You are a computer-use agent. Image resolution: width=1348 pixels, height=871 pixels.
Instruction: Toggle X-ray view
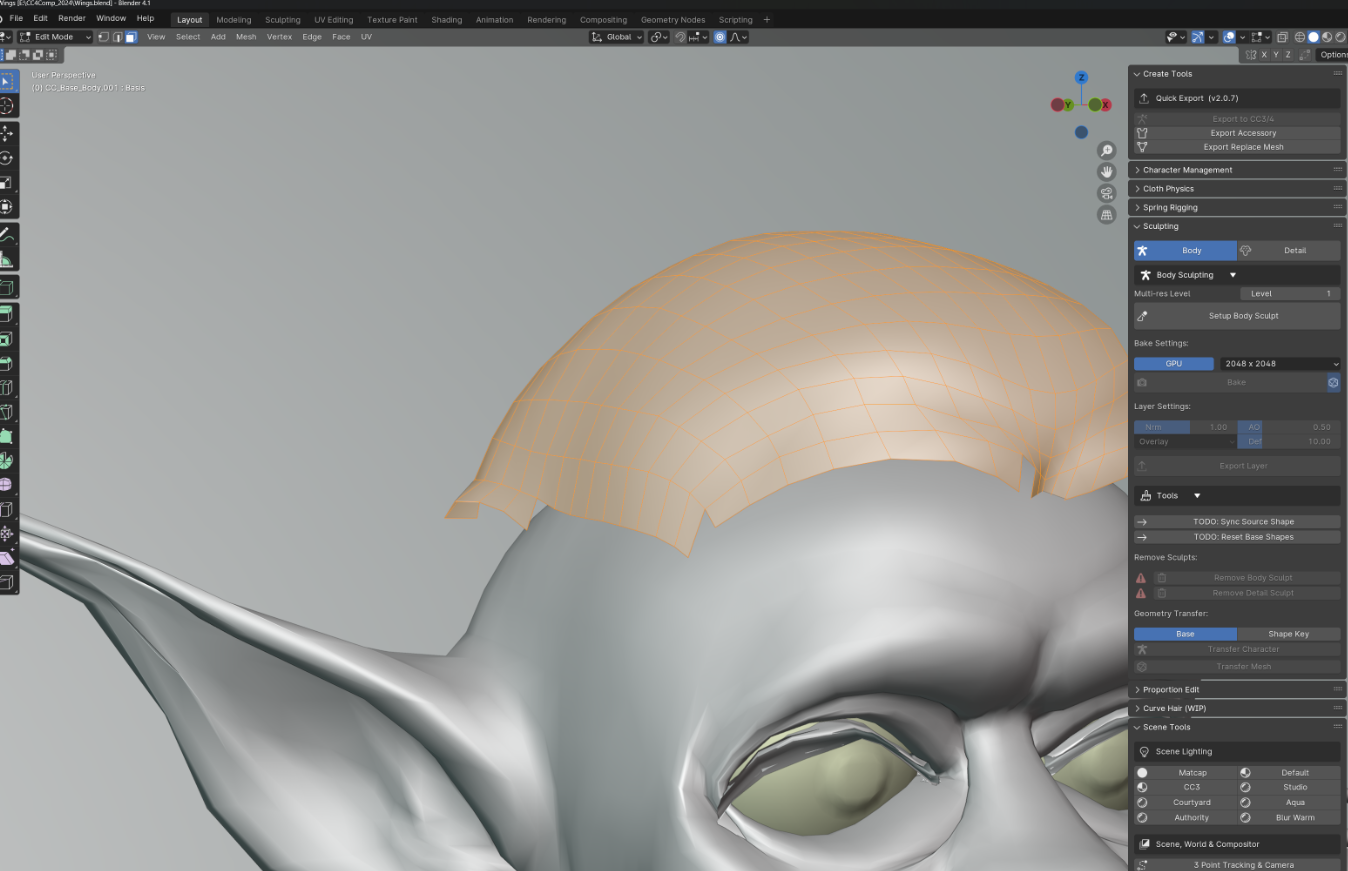(1282, 37)
